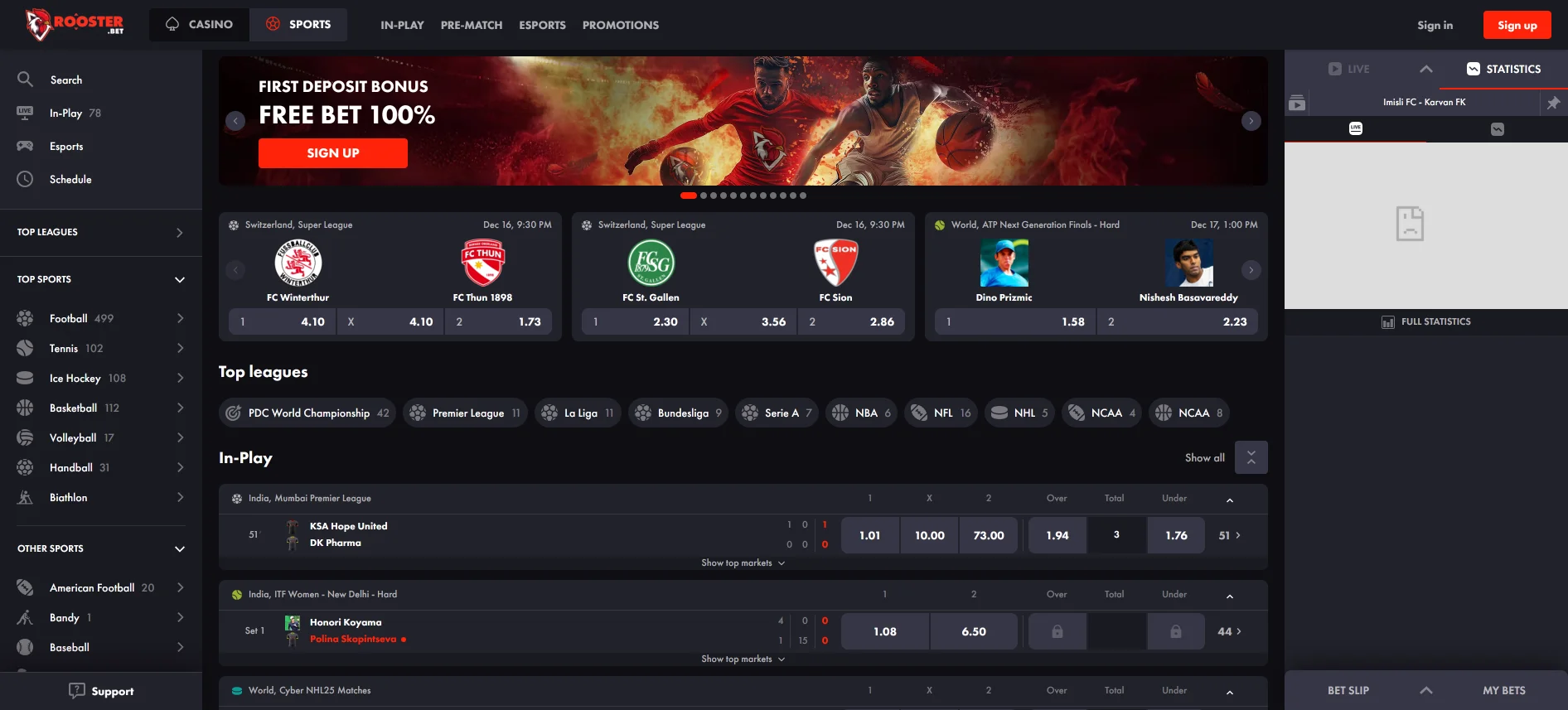Switch to Statistics tab
Viewport: 1568px width, 710px height.
(1503, 69)
